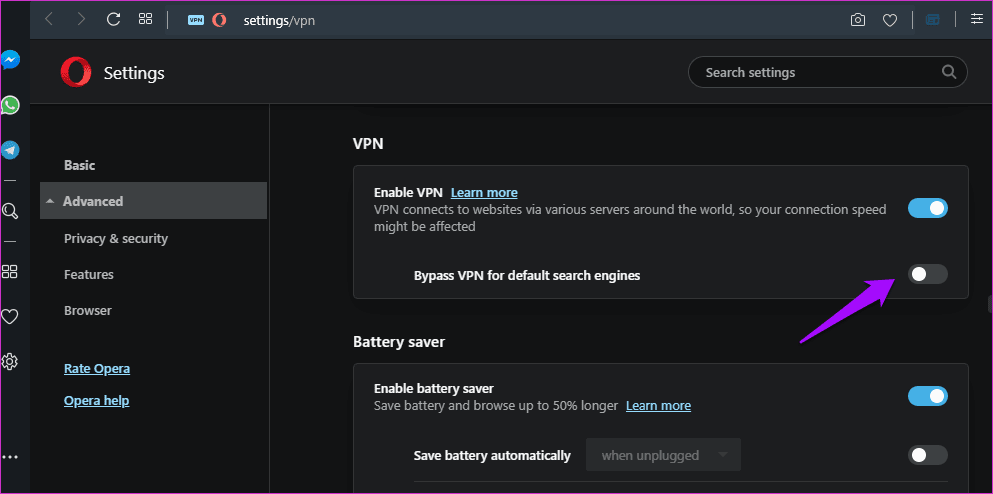Screen dimensions: 993x494
Task: Click the VPN badge in address bar
Action: click(196, 20)
